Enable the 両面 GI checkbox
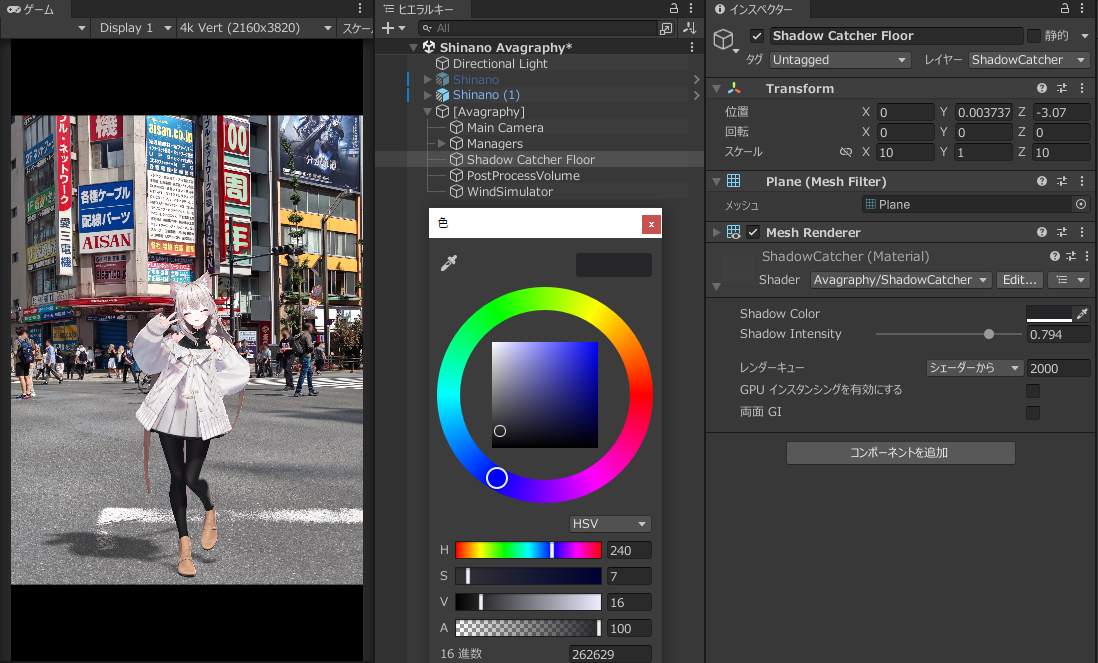Image resolution: width=1098 pixels, height=663 pixels. 1033,412
